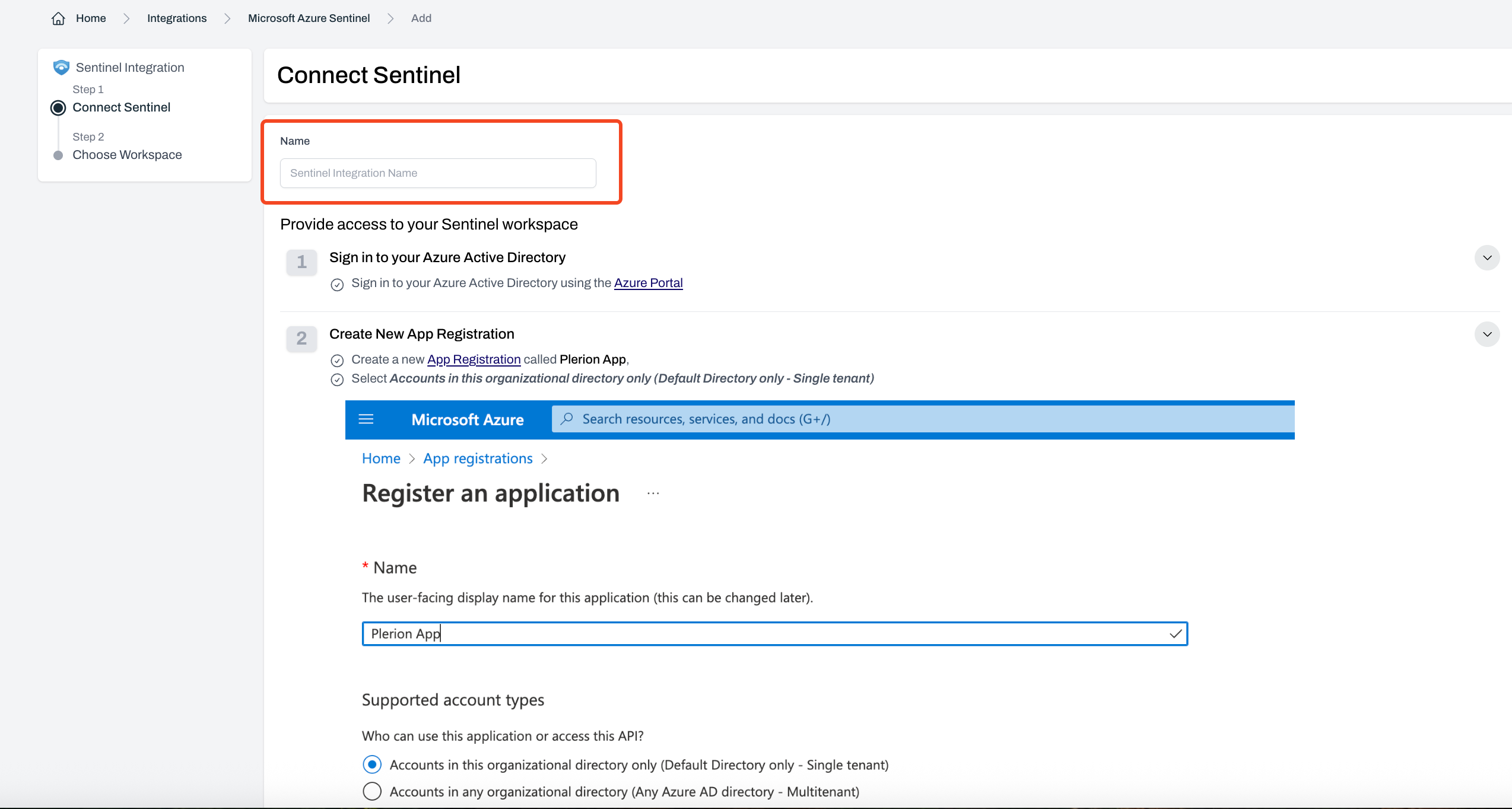Screen dimensions: 1512x809
Task: Click the Azure search magnifier icon
Action: pos(567,419)
